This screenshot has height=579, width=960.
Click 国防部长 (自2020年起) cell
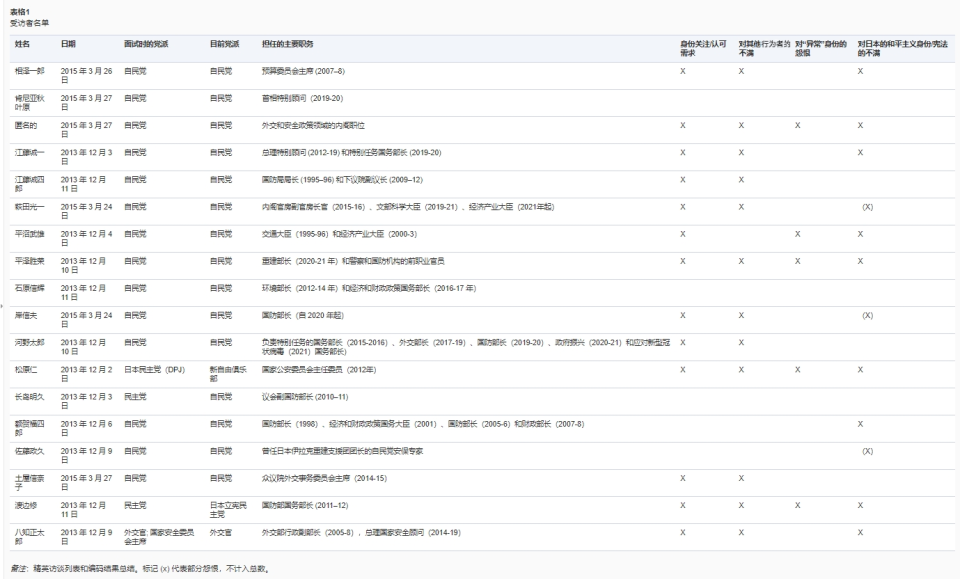[302, 315]
